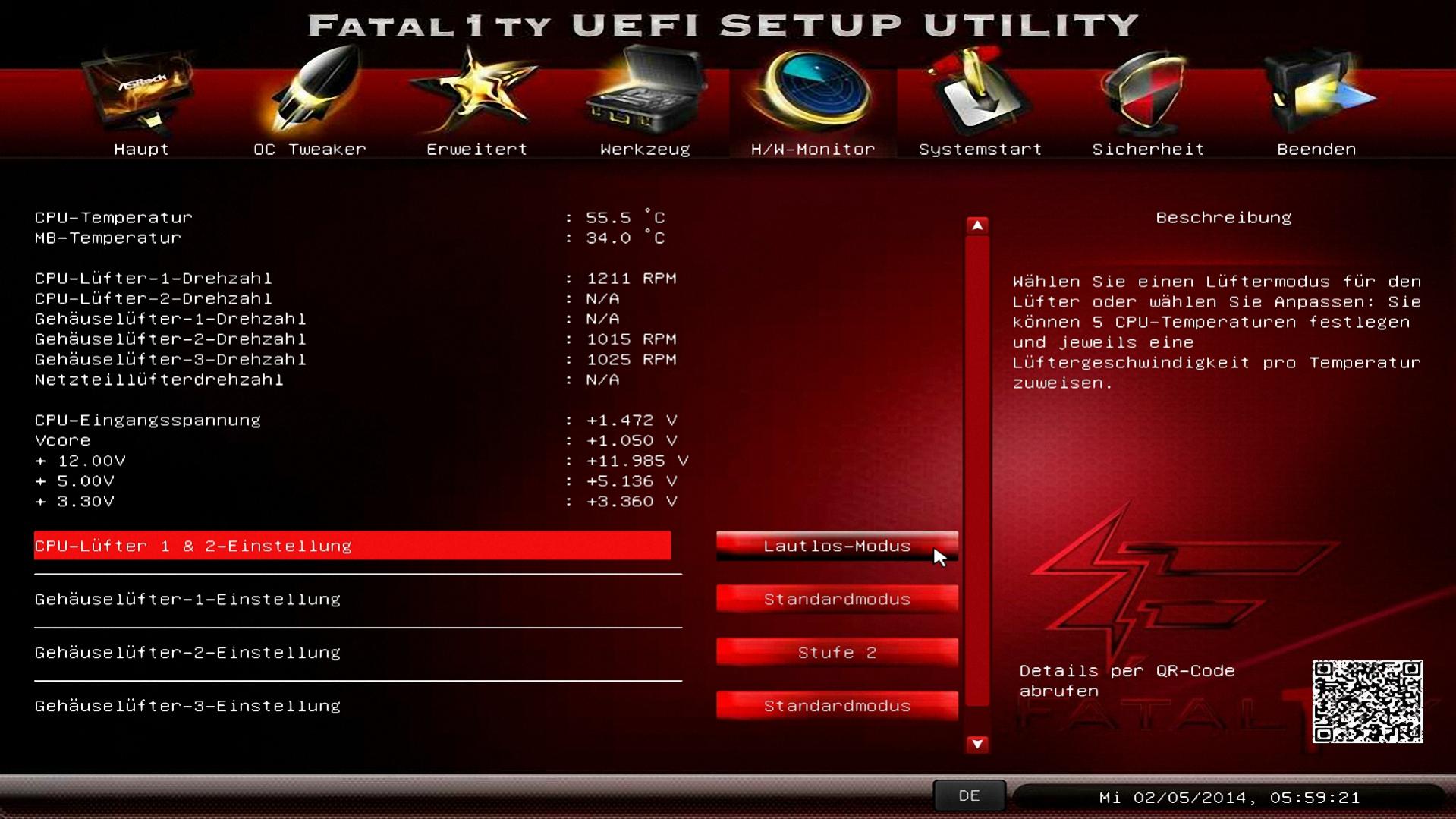Click the Beschreibung heading

[1223, 218]
